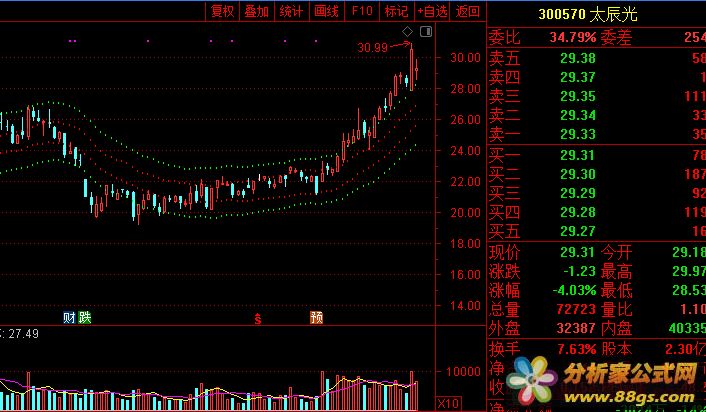Click the 24.00 price axis label
The width and height of the screenshot is (706, 412).
pos(466,150)
